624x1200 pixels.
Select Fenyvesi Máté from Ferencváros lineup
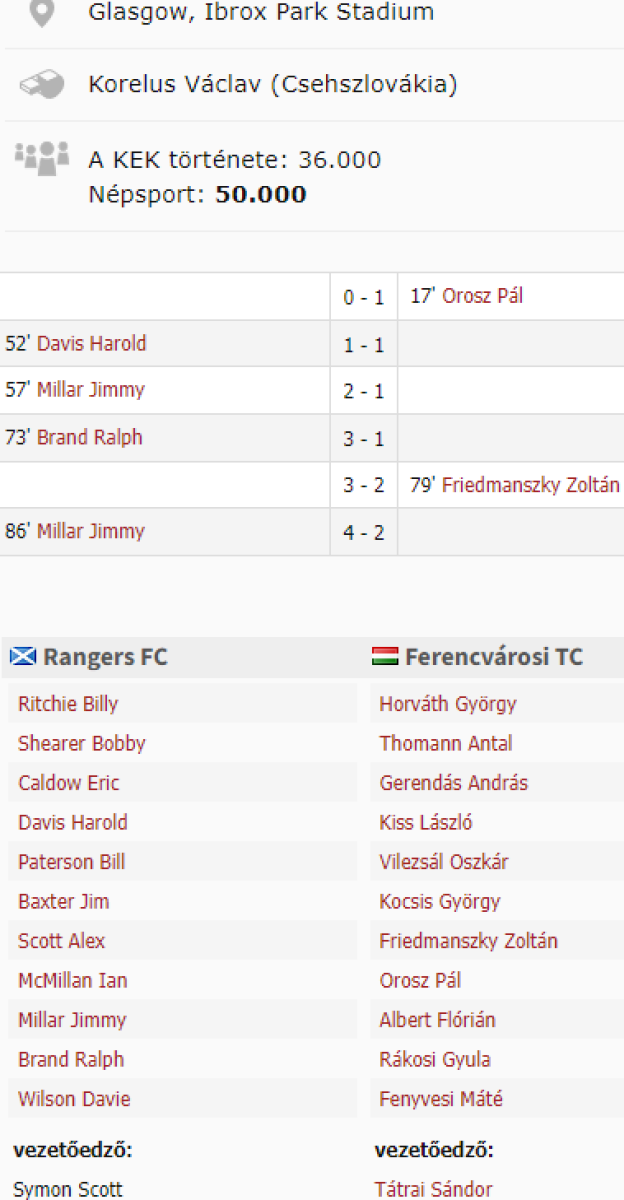coord(441,1099)
